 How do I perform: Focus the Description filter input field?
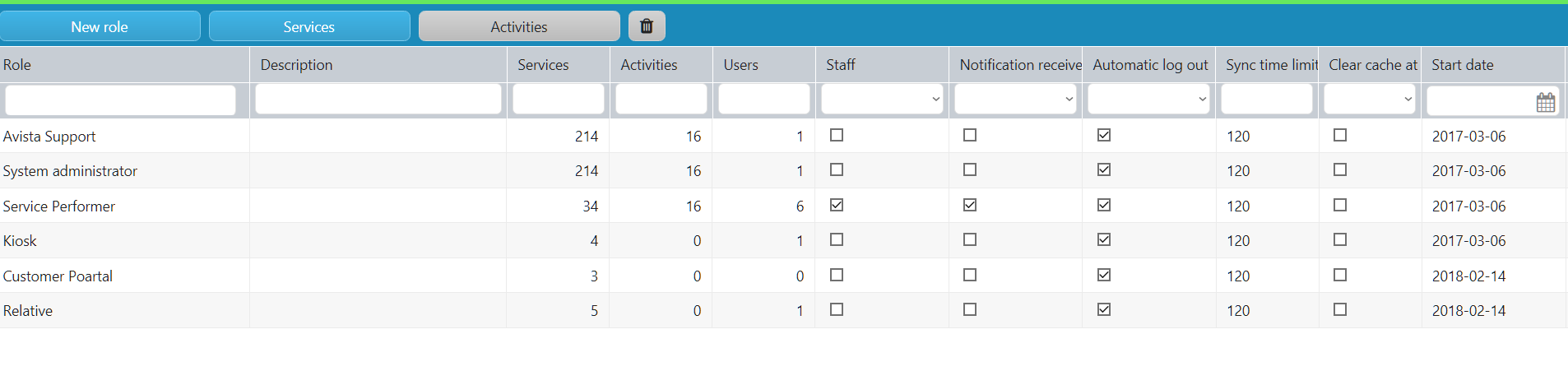[378, 100]
